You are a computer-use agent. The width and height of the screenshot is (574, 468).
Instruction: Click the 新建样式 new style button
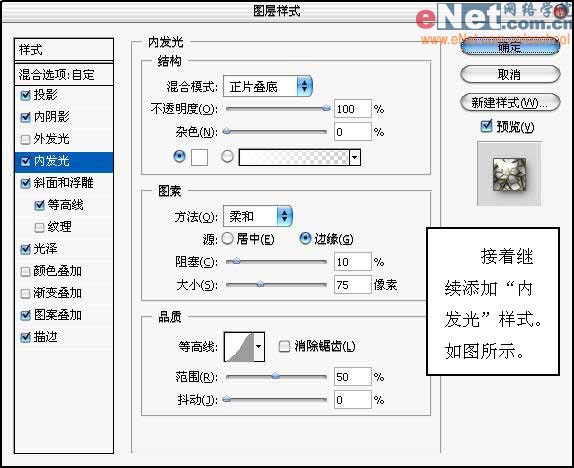coord(510,103)
